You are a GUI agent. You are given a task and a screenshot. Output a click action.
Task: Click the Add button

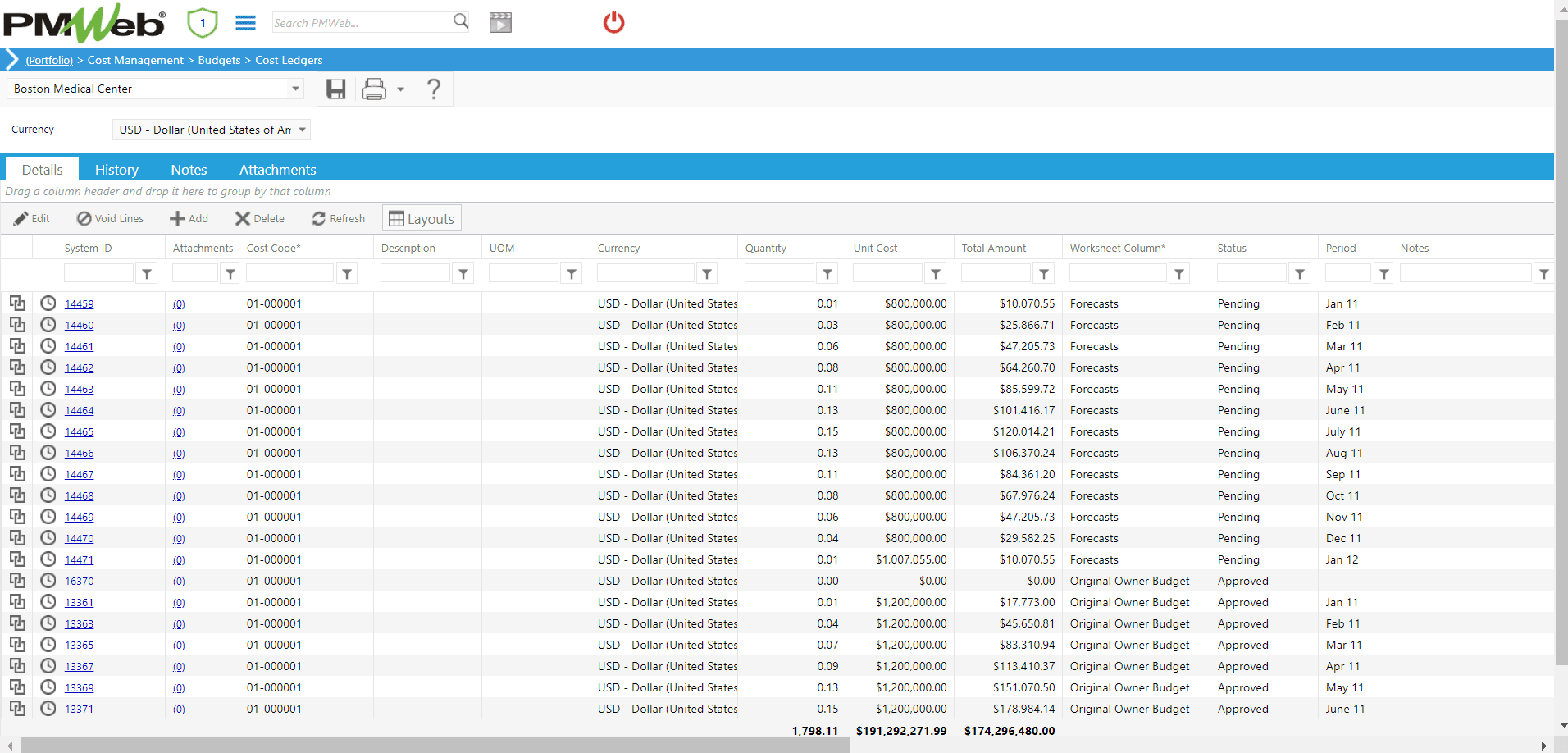(x=189, y=218)
